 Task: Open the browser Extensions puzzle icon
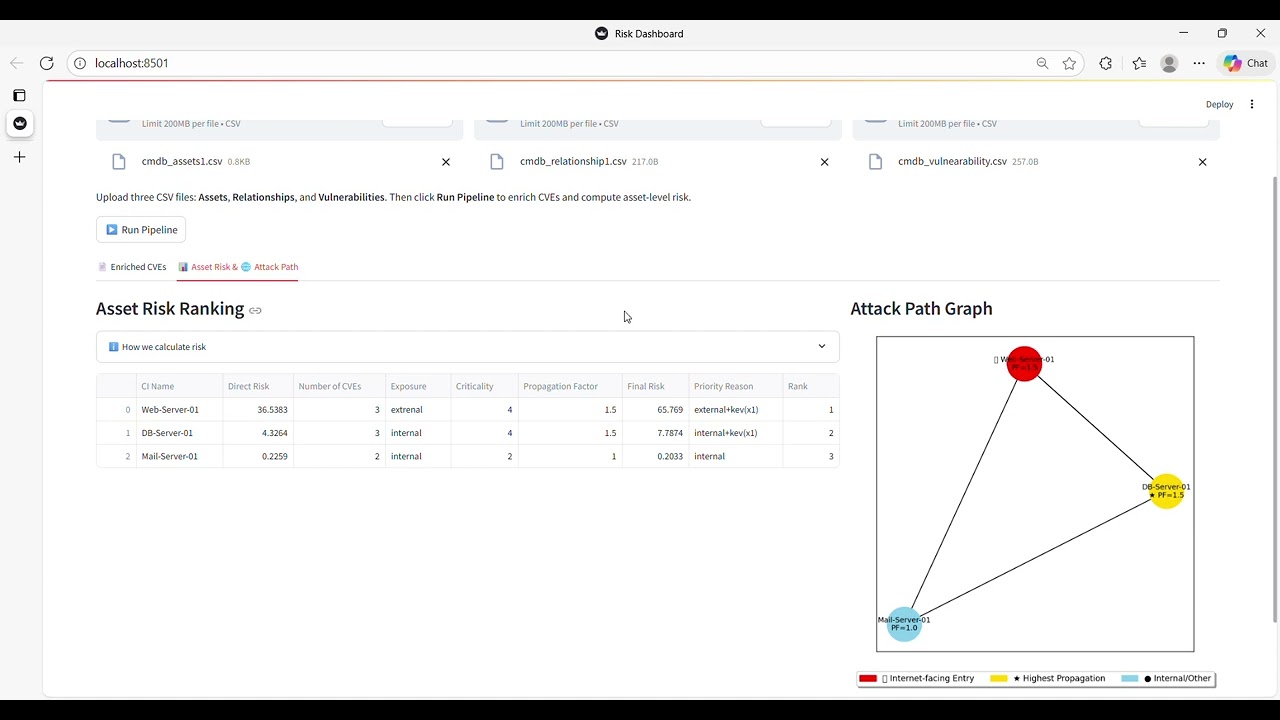pos(1105,63)
